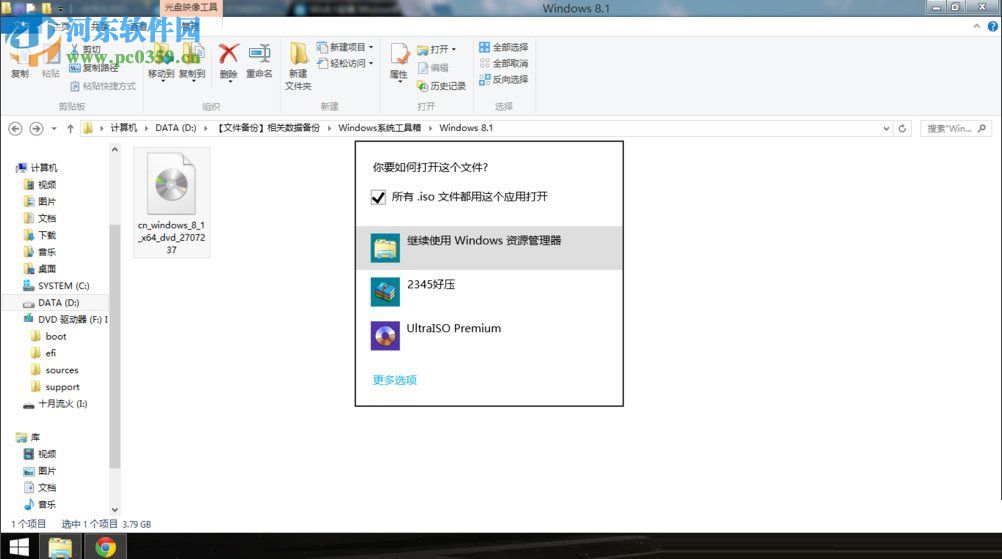The height and width of the screenshot is (559, 1002).
Task: Click the Up one level arrow
Action: [x=70, y=128]
